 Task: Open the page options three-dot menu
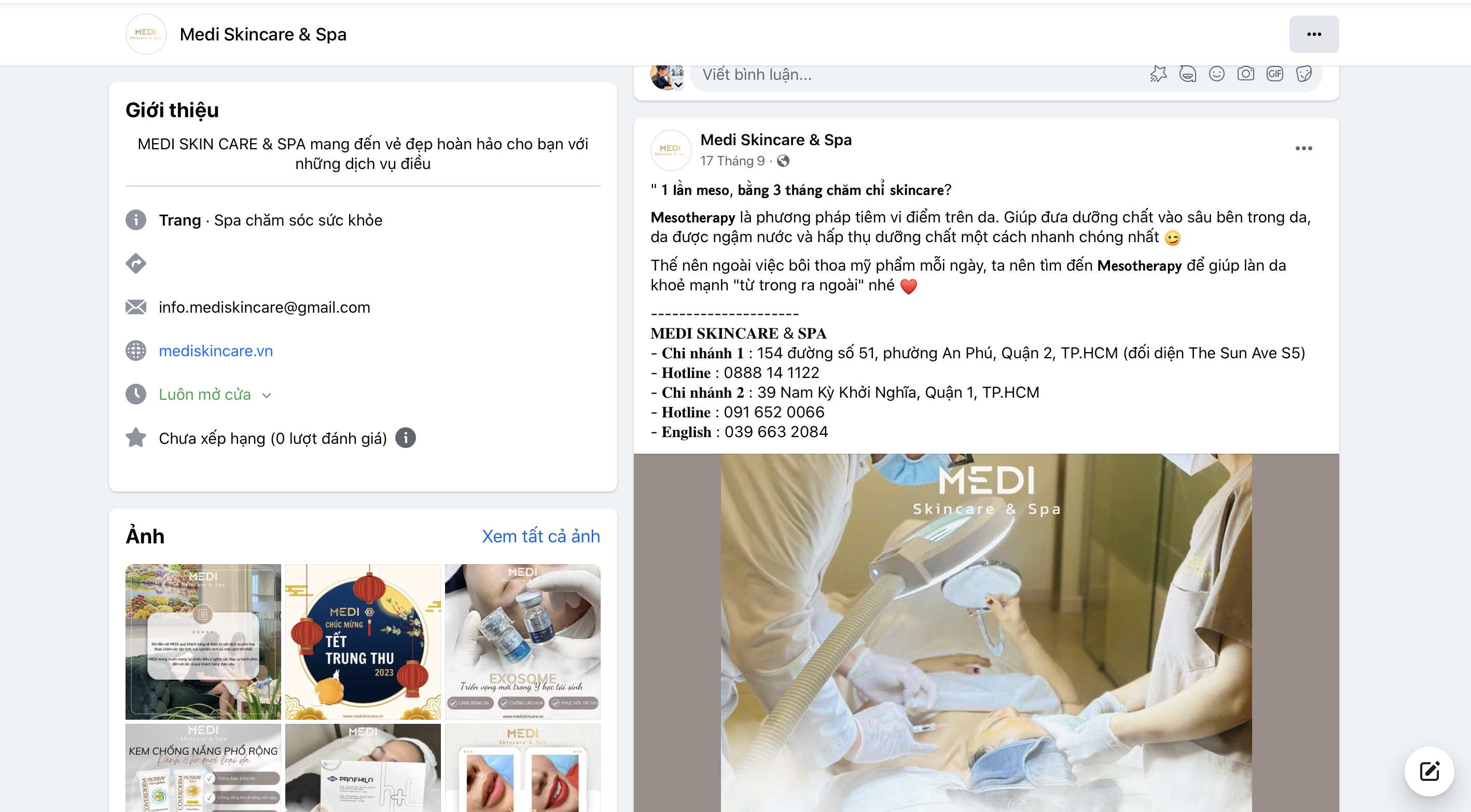pyautogui.click(x=1313, y=34)
